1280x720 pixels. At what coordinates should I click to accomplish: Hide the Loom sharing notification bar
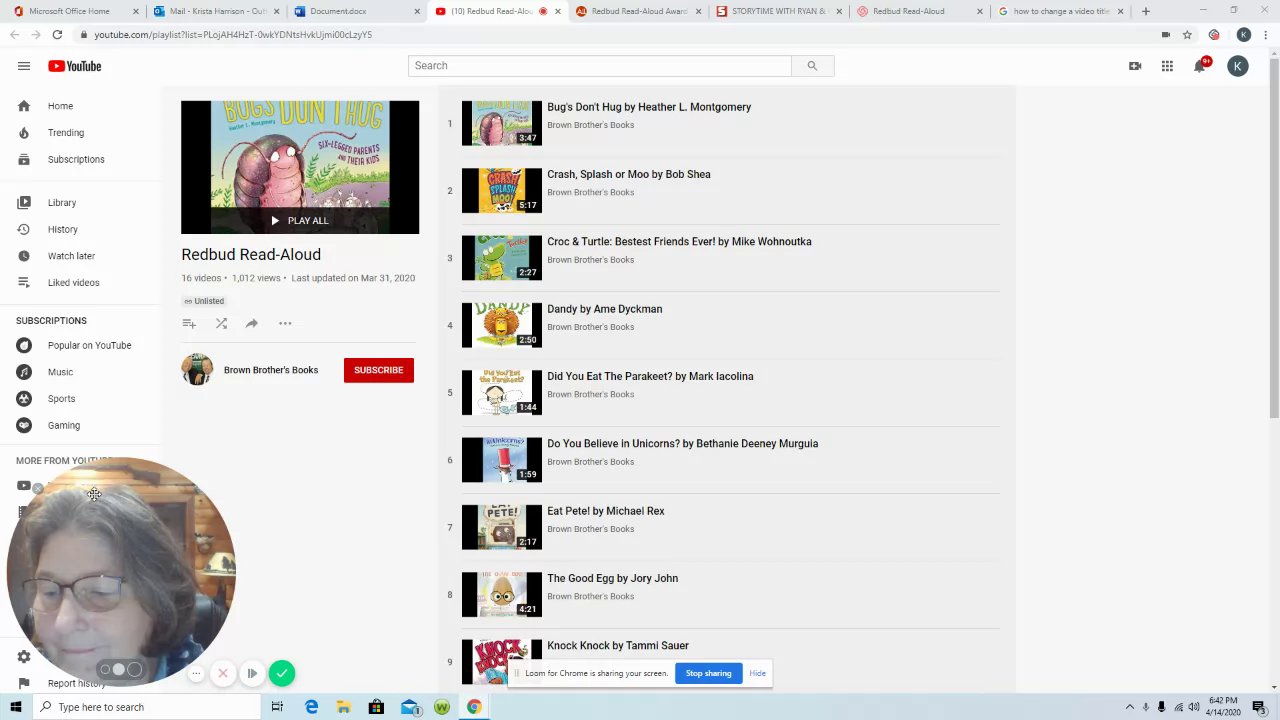[757, 673]
